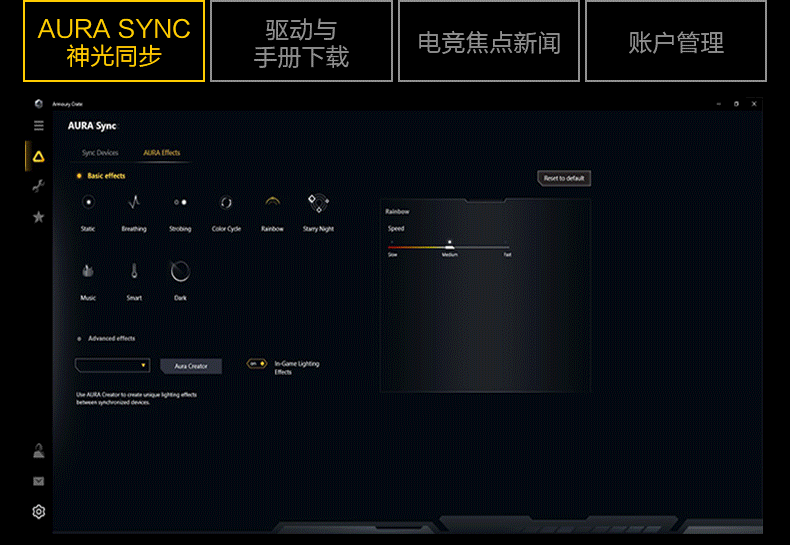Click the Medium speed label

click(449, 255)
